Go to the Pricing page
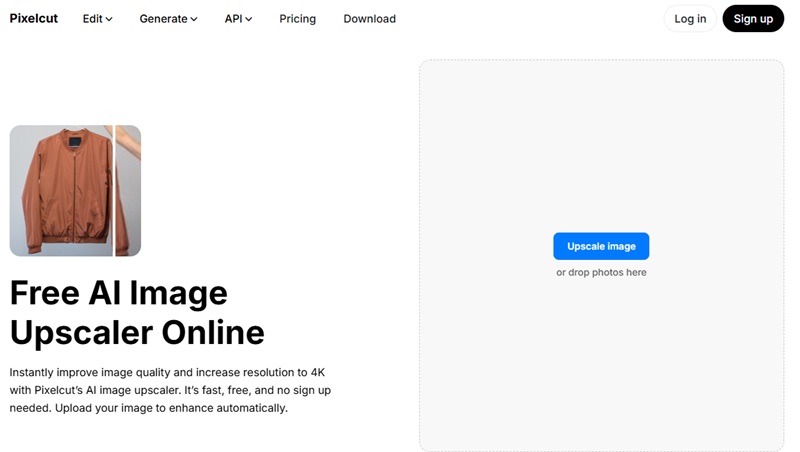The width and height of the screenshot is (800, 452). tap(297, 18)
